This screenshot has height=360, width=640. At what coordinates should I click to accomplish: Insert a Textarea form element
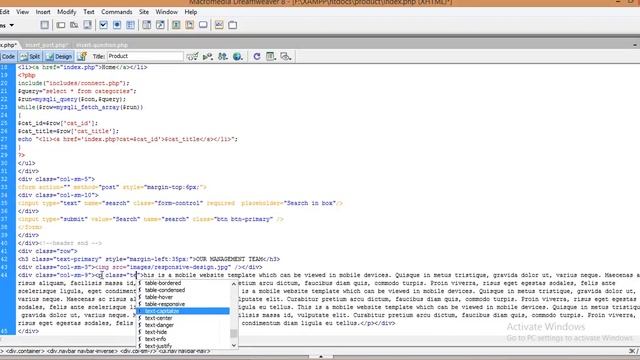click(87, 25)
